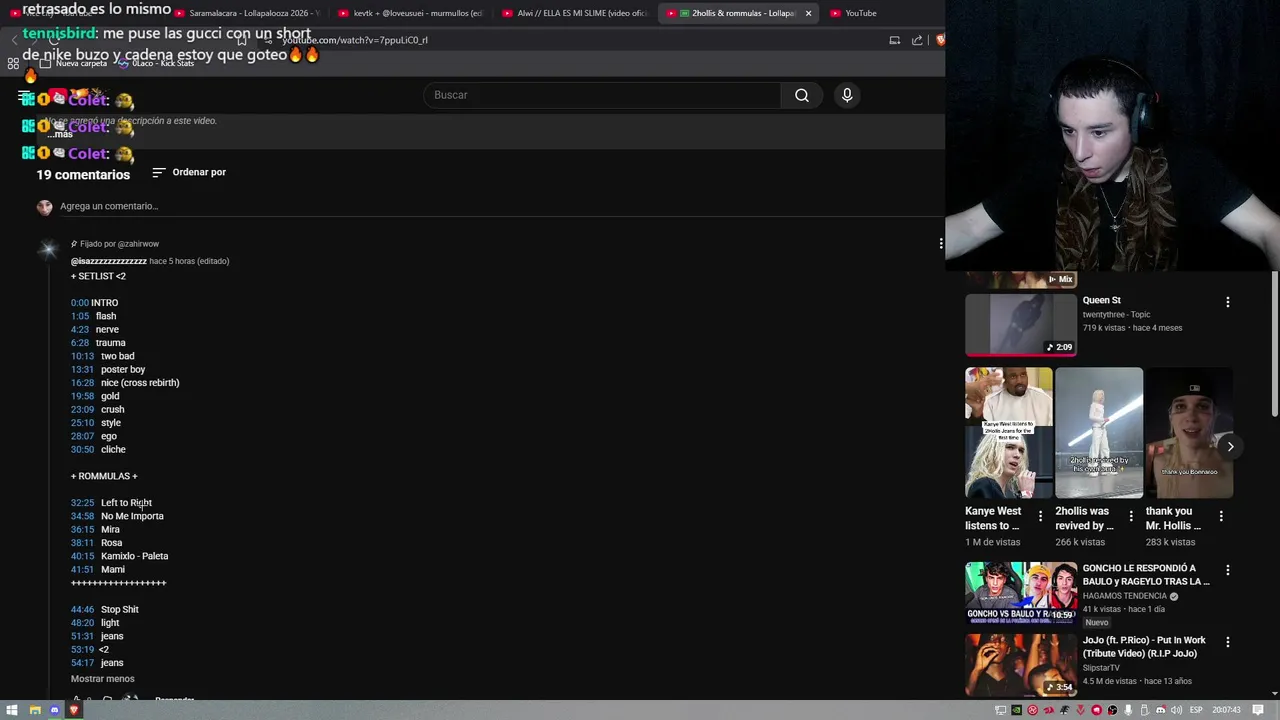Viewport: 1280px width, 720px height.
Task: Jump to timestamp 25:10 style
Action: (x=82, y=423)
